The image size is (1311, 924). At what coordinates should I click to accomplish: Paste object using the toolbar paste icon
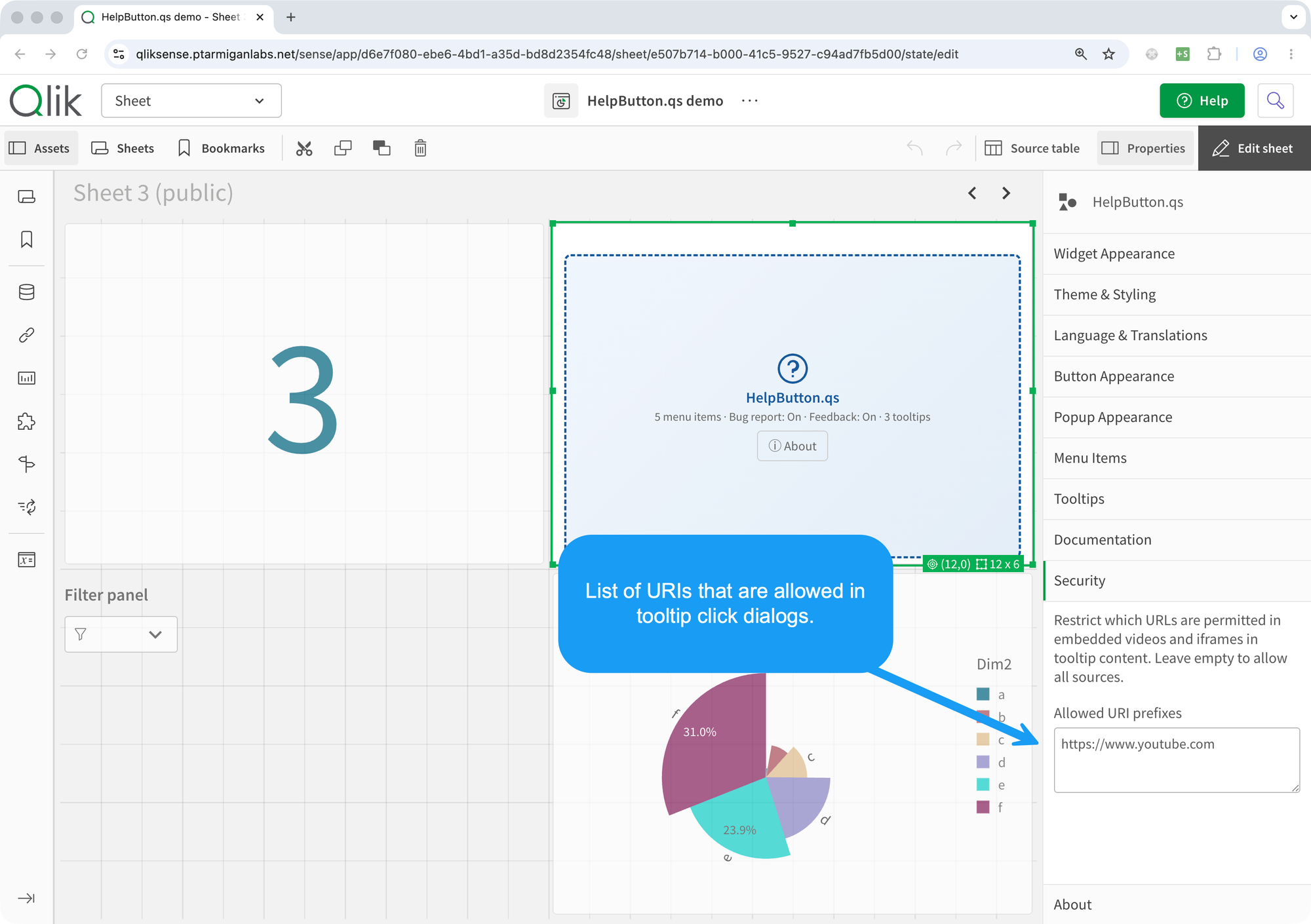click(382, 148)
